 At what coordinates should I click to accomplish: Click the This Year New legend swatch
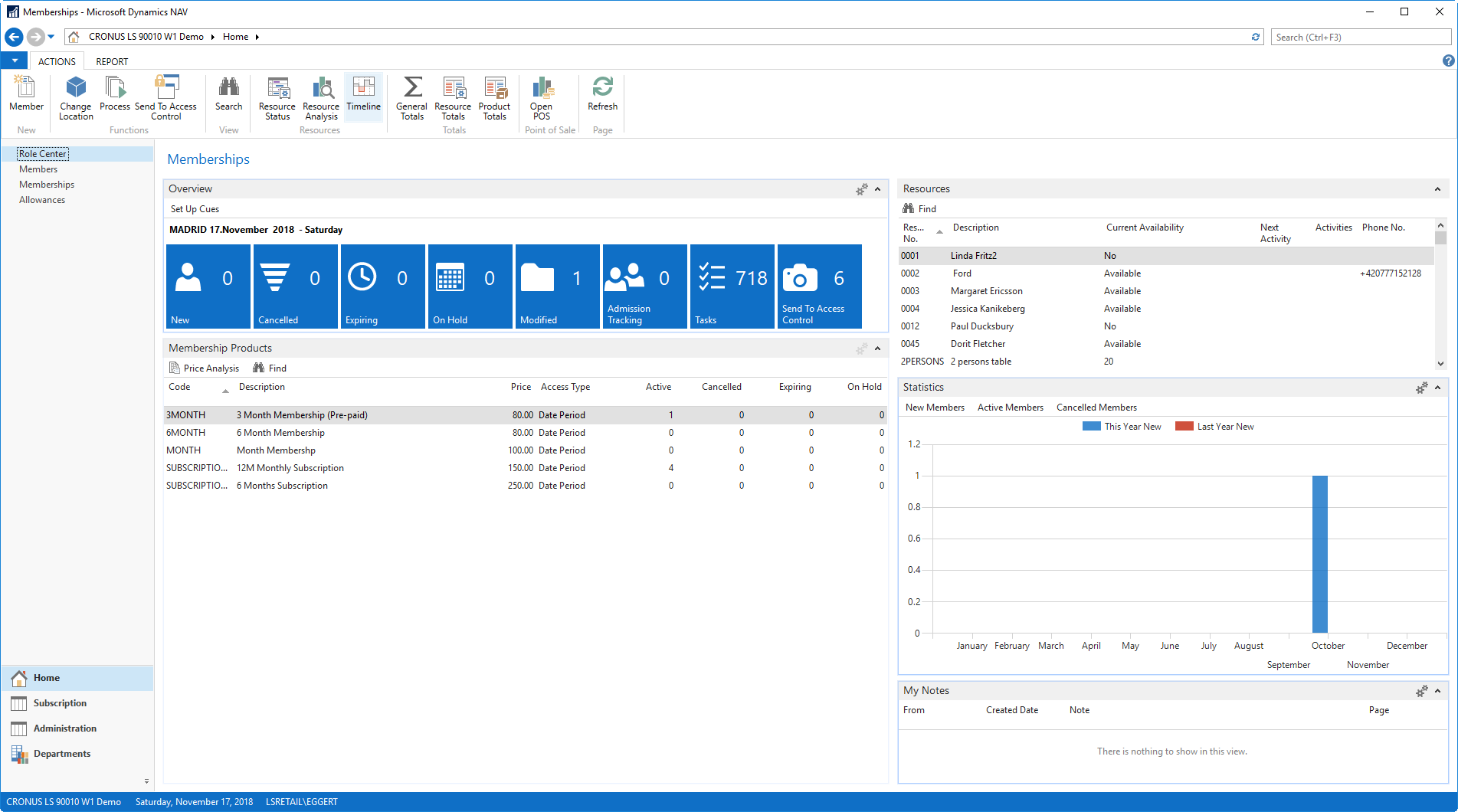1091,427
